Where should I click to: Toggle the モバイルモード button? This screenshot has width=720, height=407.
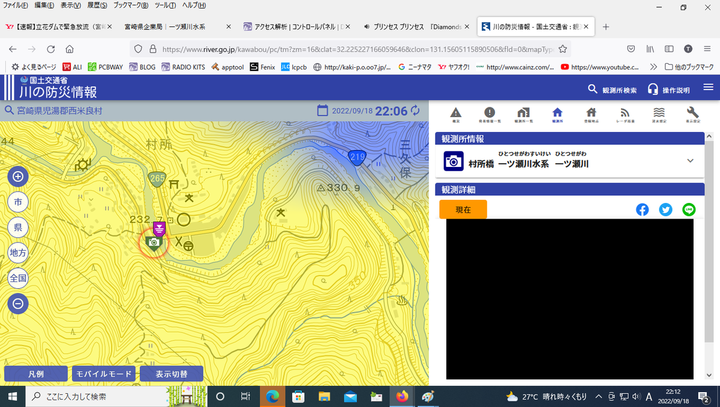click(x=104, y=373)
